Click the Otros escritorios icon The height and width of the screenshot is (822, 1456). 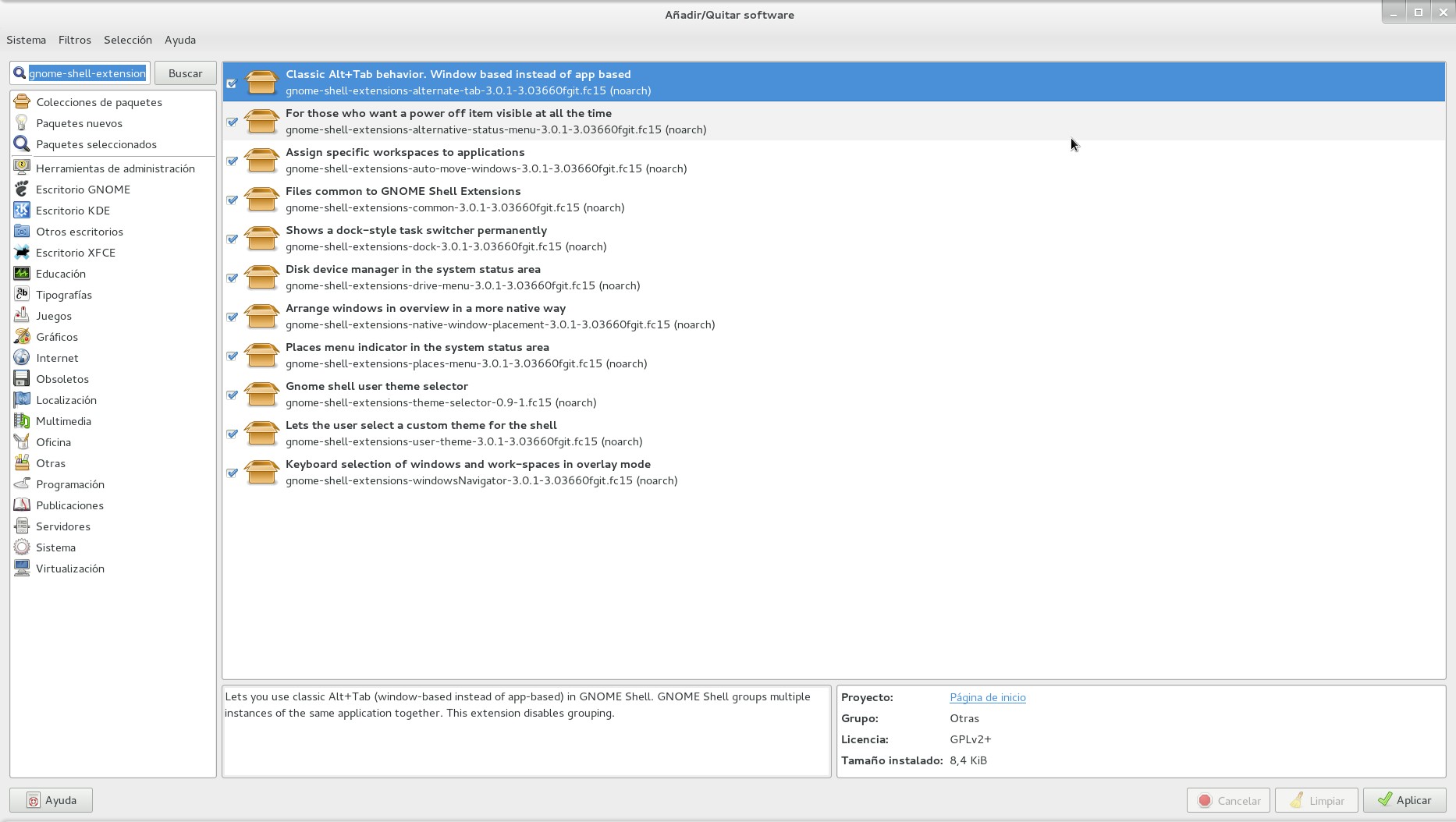(x=22, y=232)
